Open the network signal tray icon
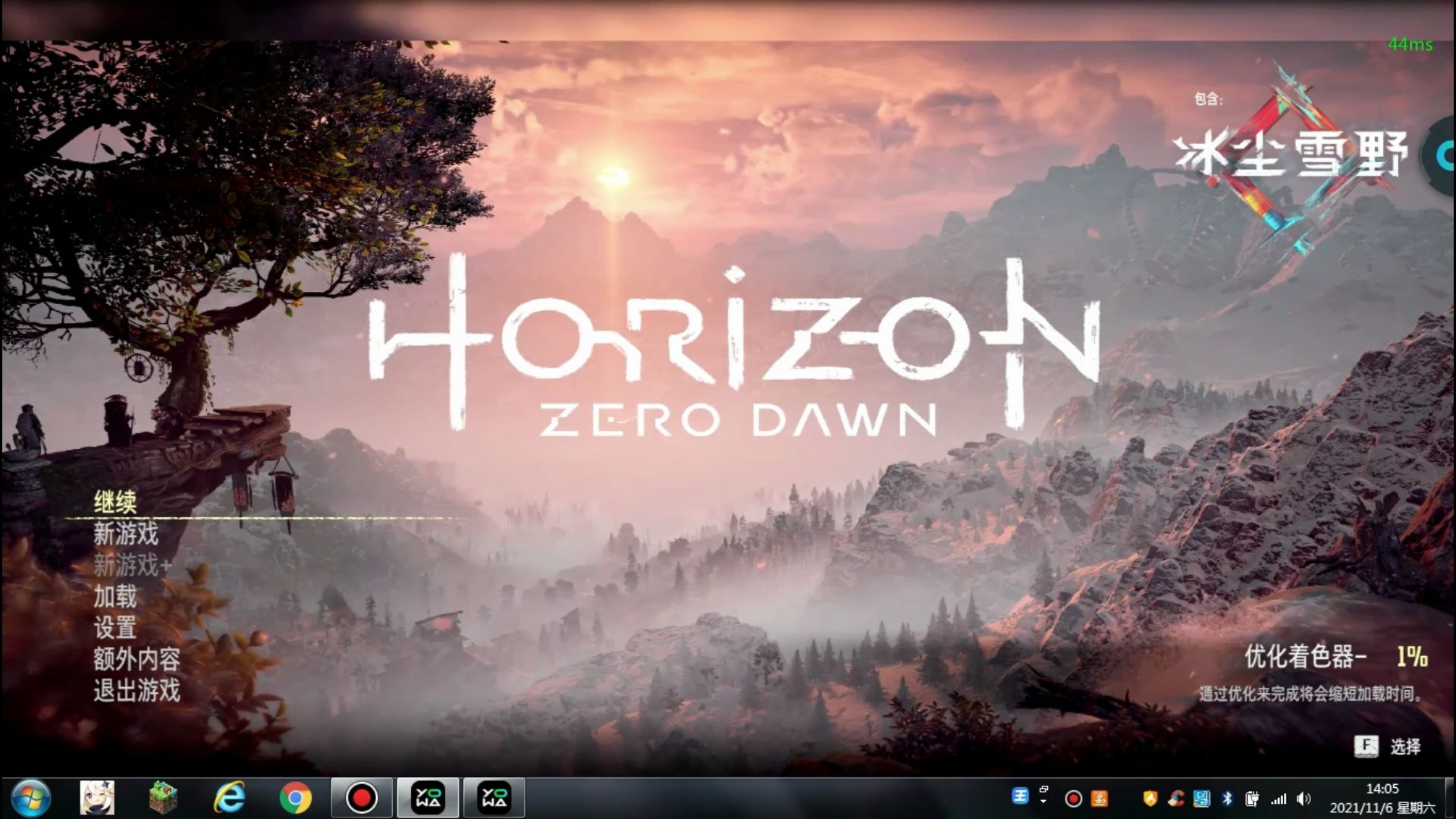1456x819 pixels. pyautogui.click(x=1279, y=799)
